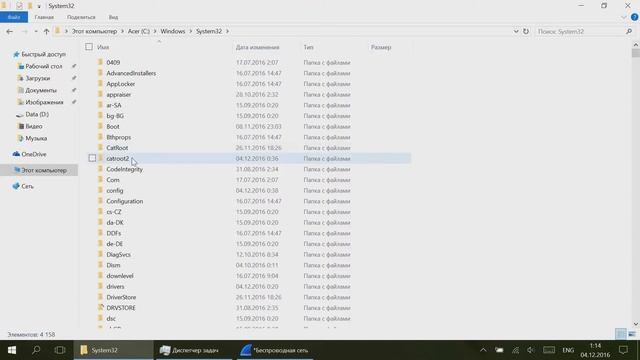Click the Forward navigation arrow
This screenshot has width=640, height=360.
click(x=24, y=31)
